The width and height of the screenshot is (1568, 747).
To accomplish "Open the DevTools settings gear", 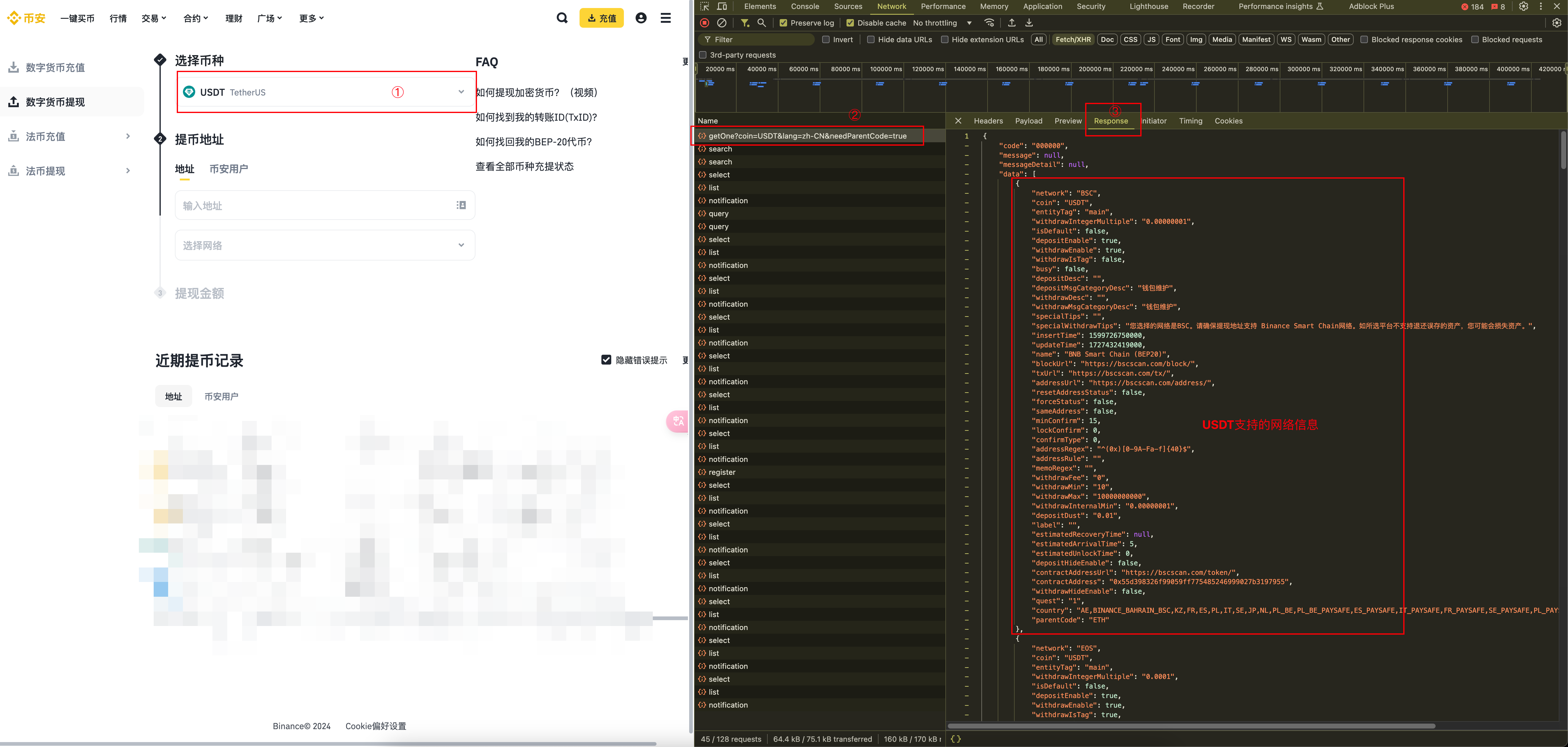I will [1524, 7].
